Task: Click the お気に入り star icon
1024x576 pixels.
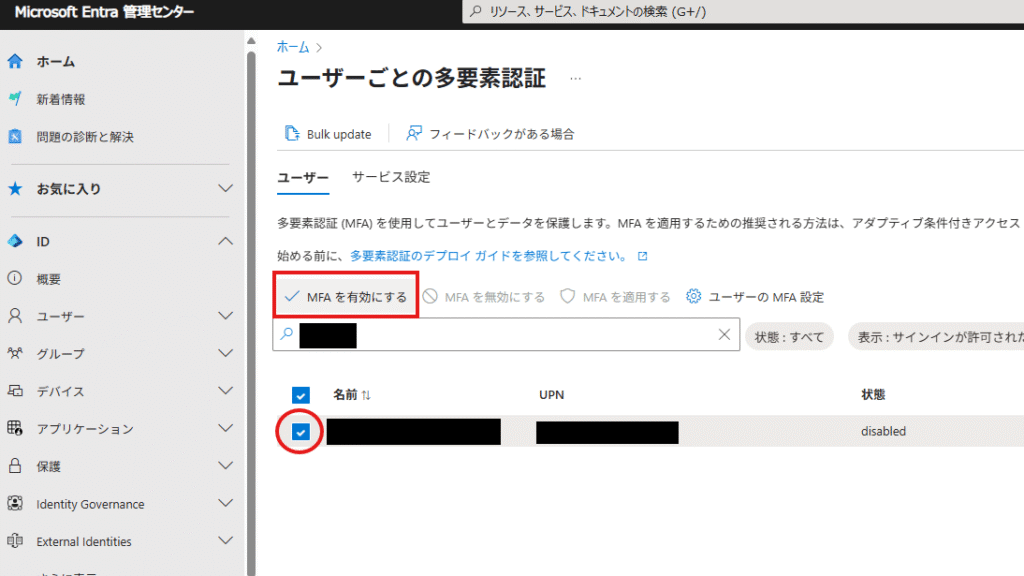Action: 15,189
